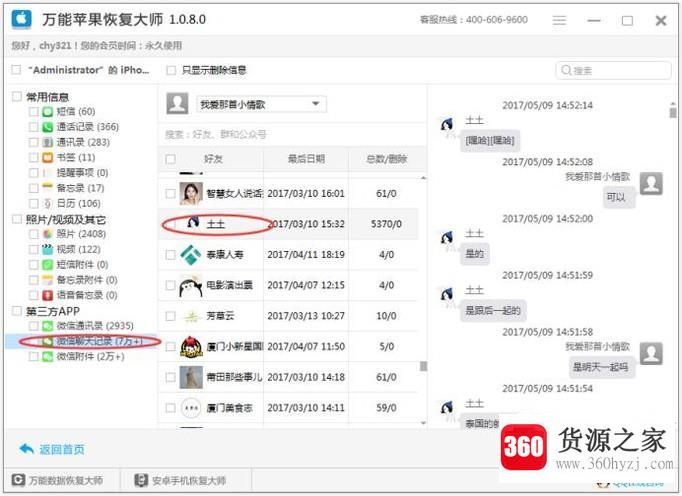Open the 我爱那首小情歌 account dropdown
Image resolution: width=682 pixels, height=496 pixels.
point(261,104)
